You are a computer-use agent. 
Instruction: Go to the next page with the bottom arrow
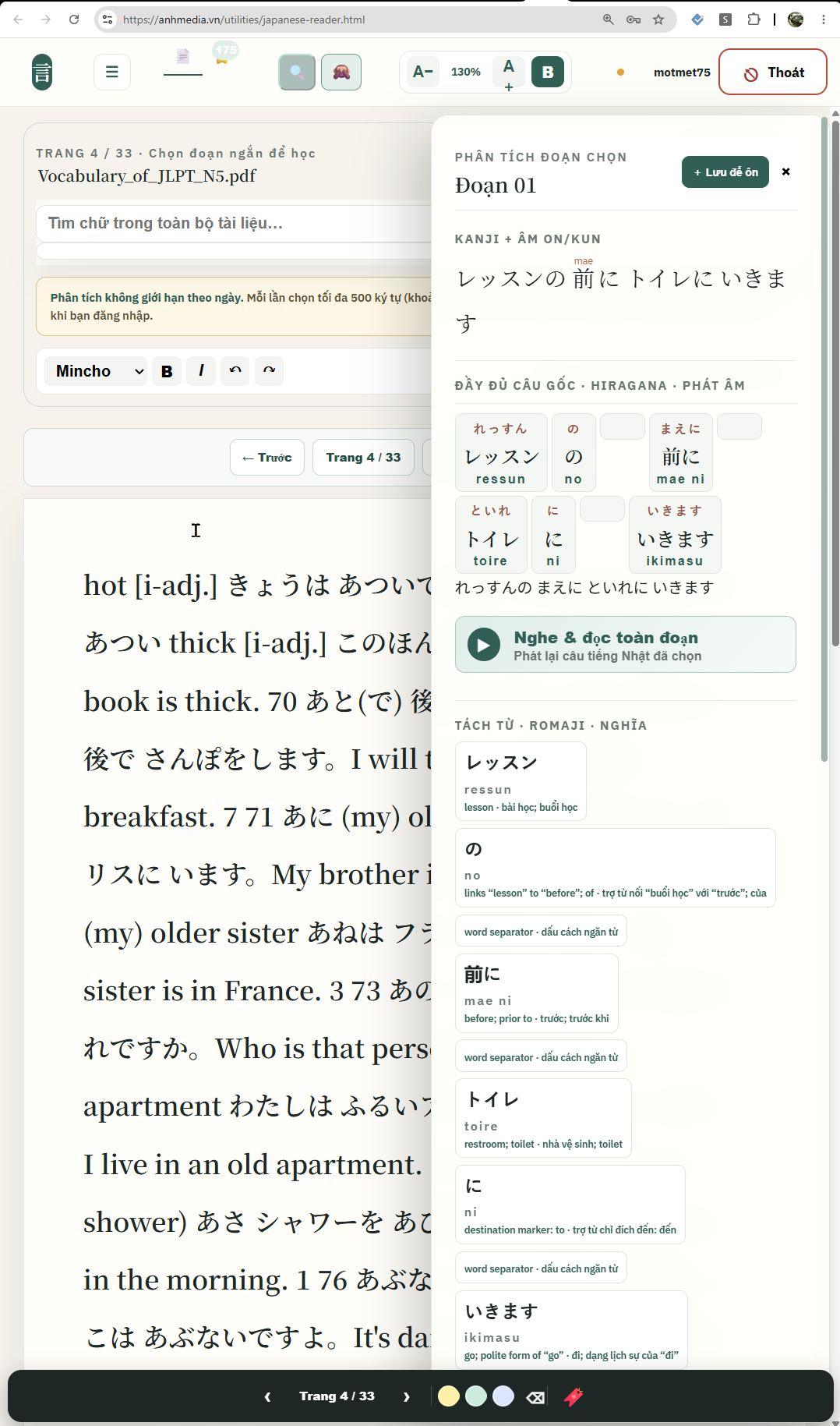click(406, 1396)
